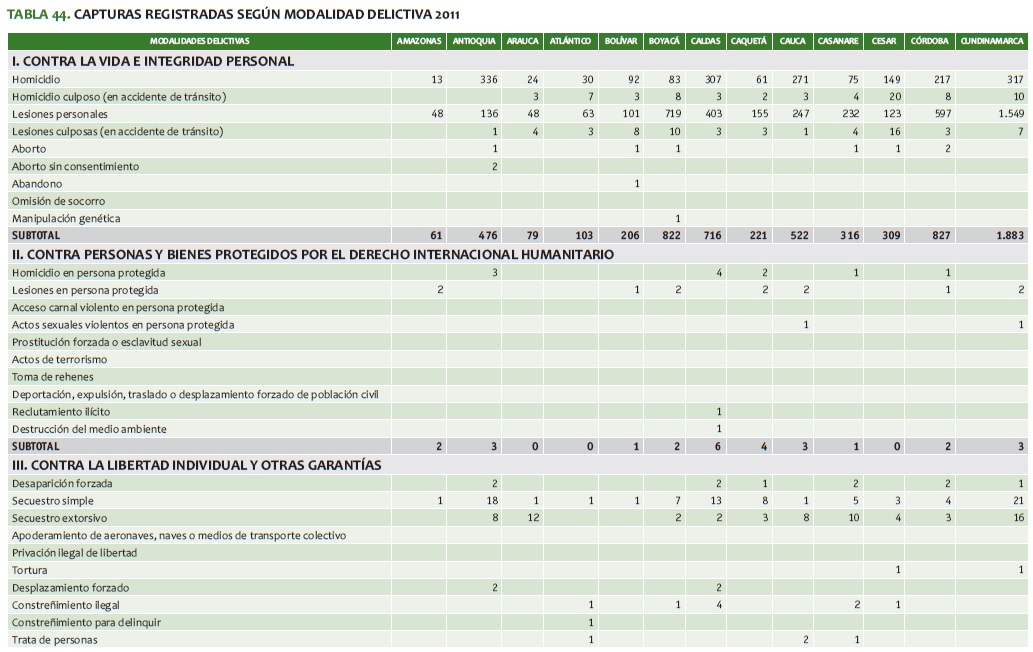Click the 'Aborto sin consentimiento' row label
The image size is (1033, 652).
click(76, 166)
